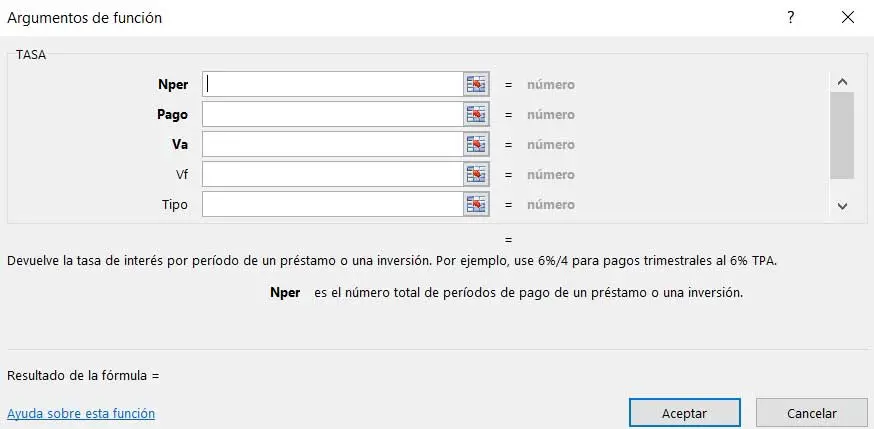Screen dimensions: 874x429
Task: Click the collapse dialog icon beside Tipo
Action: coord(476,205)
